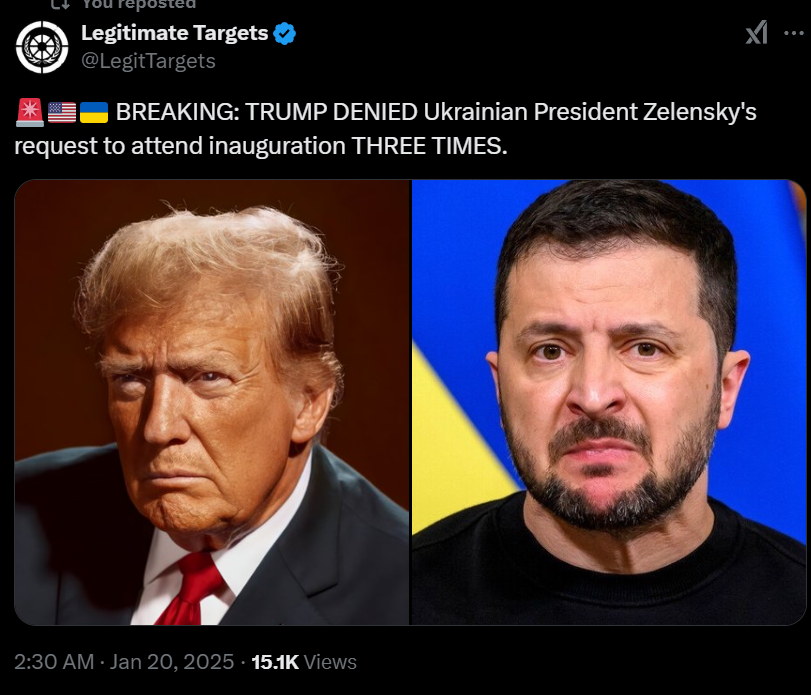The height and width of the screenshot is (695, 811).
Task: Open the @LegitTargets handle link
Action: (x=148, y=61)
